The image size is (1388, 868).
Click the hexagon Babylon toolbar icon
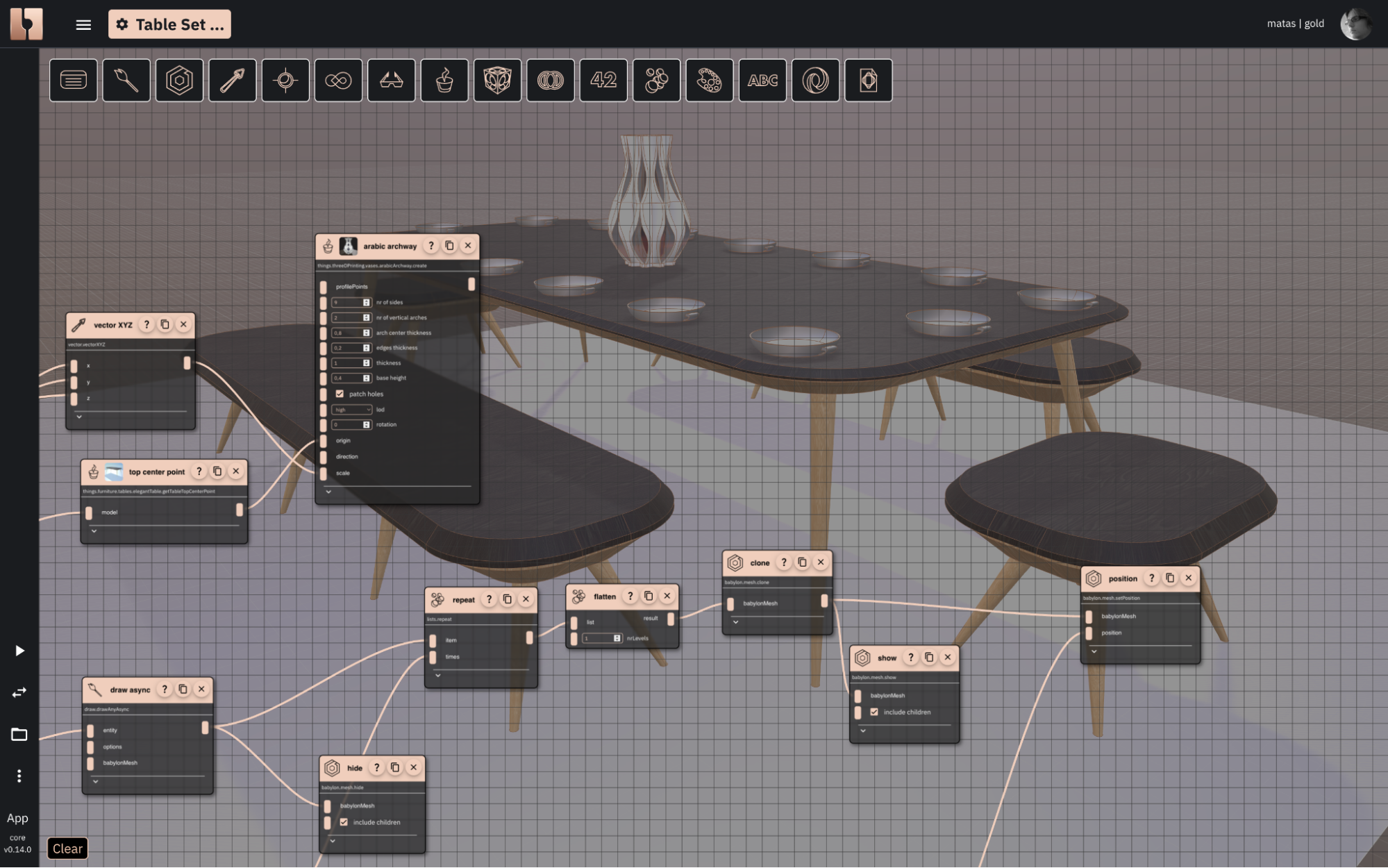point(179,81)
